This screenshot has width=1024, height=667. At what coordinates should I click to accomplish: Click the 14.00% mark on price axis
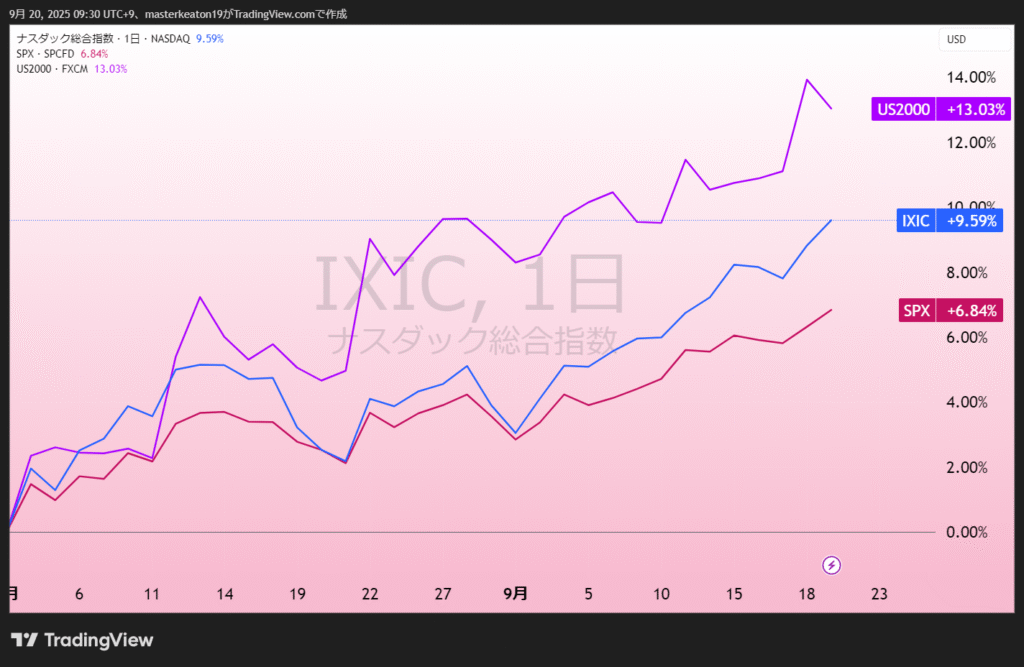pos(970,77)
